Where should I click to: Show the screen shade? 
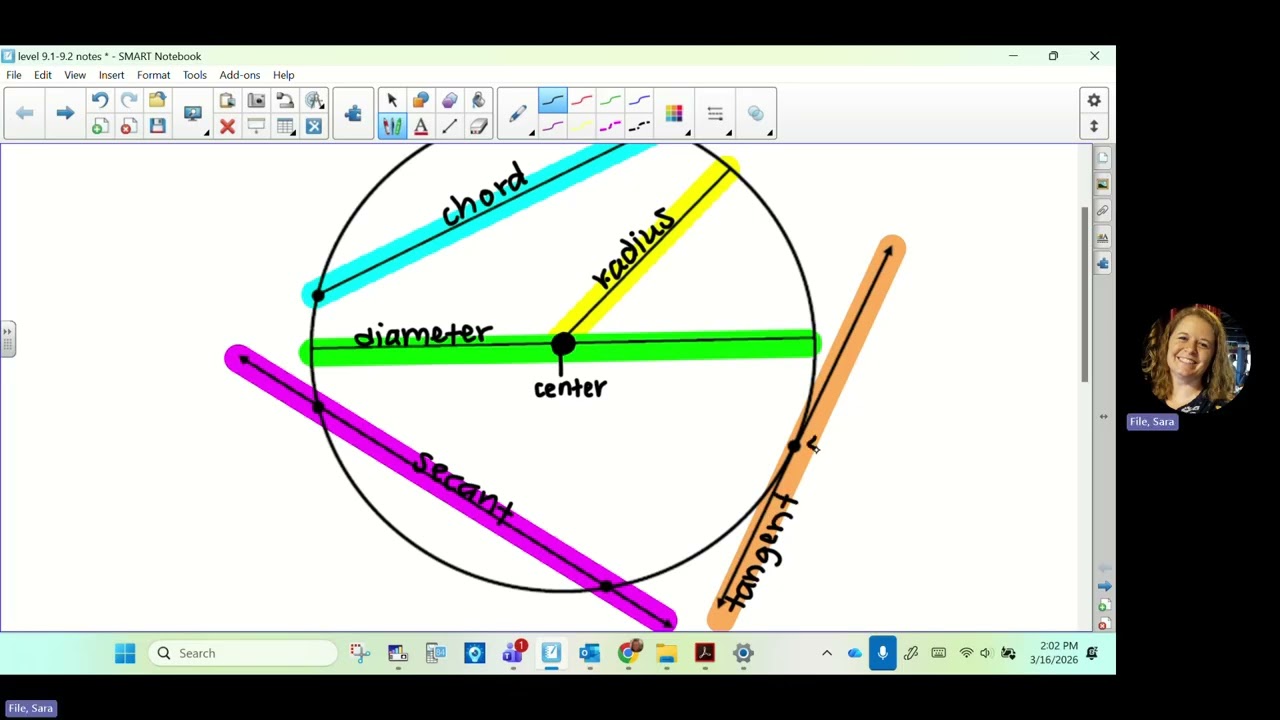[256, 126]
